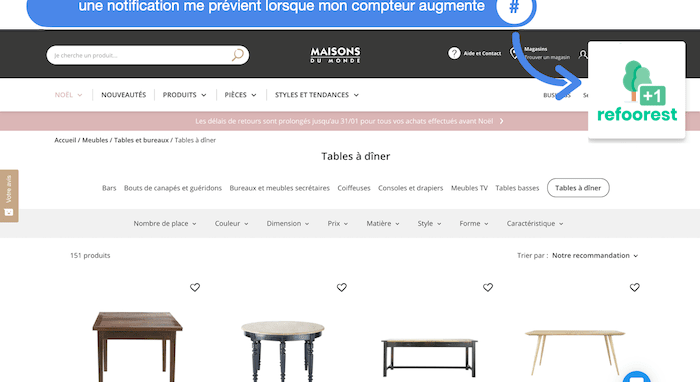Click the hashtag circle icon in the blue banner
This screenshot has width=700, height=382.
tap(514, 8)
